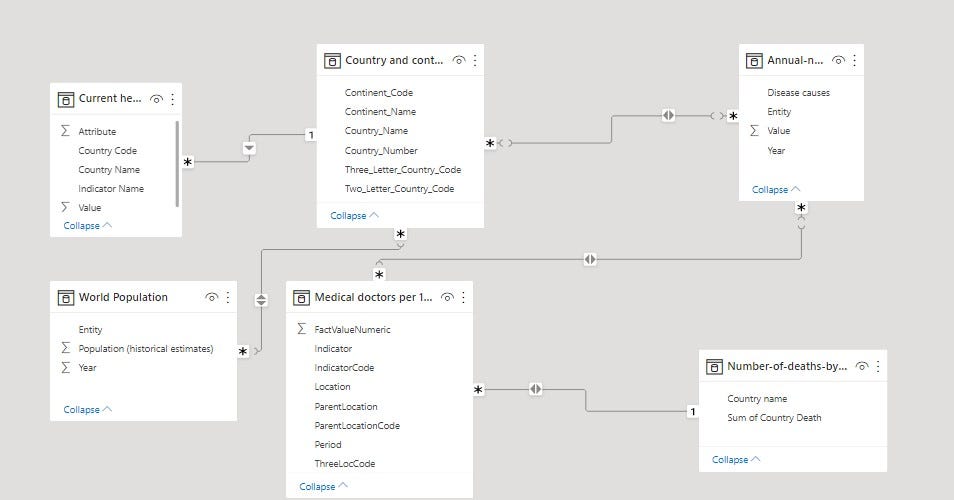Viewport: 954px width, 500px height.
Task: Open more options menu on World Population table
Action: coord(228,297)
